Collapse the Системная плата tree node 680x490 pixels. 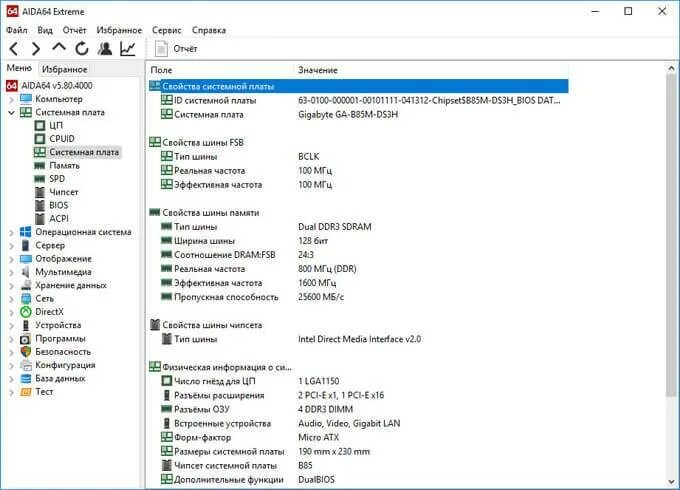(11, 112)
